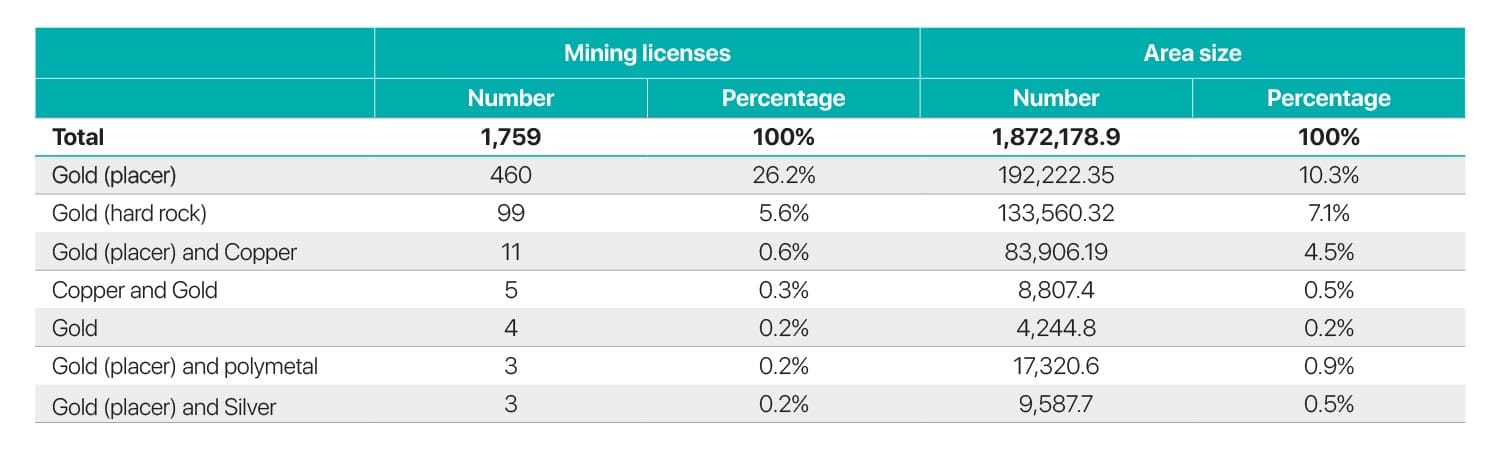Select the 'Gold (placer)' row label
The image size is (1500, 452).
click(114, 175)
